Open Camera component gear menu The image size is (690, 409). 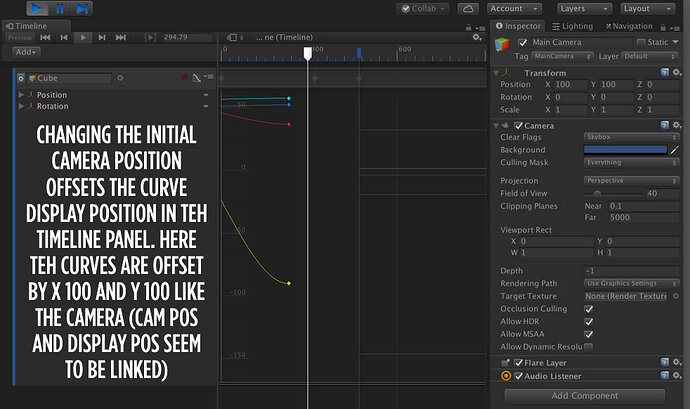coord(677,125)
